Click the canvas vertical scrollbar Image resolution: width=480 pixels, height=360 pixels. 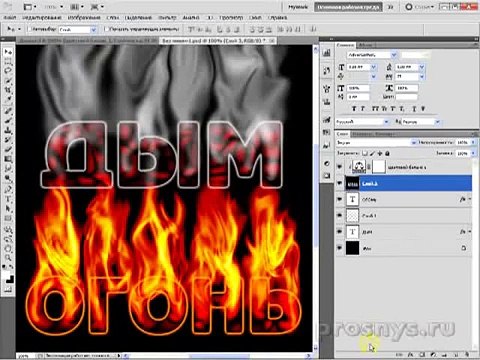tap(316, 197)
